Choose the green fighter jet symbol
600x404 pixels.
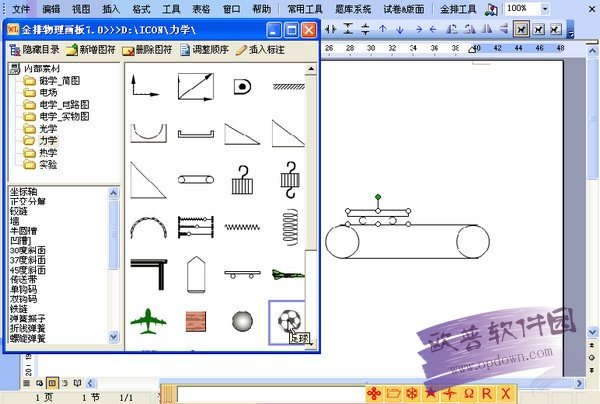288,274
